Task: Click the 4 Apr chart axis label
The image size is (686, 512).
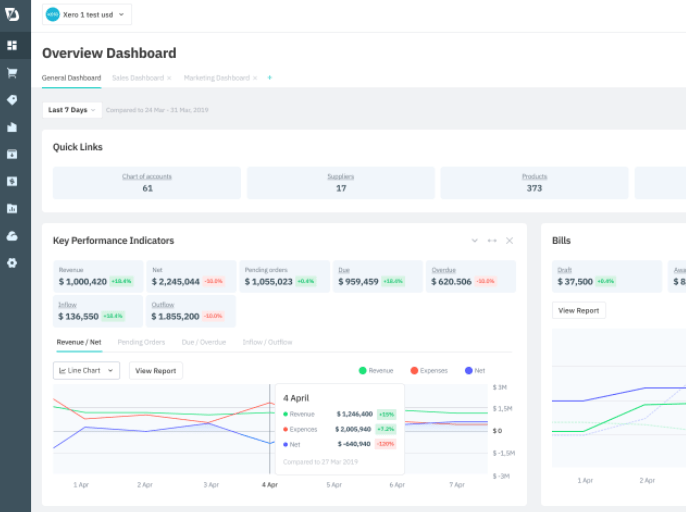Action: (270, 485)
